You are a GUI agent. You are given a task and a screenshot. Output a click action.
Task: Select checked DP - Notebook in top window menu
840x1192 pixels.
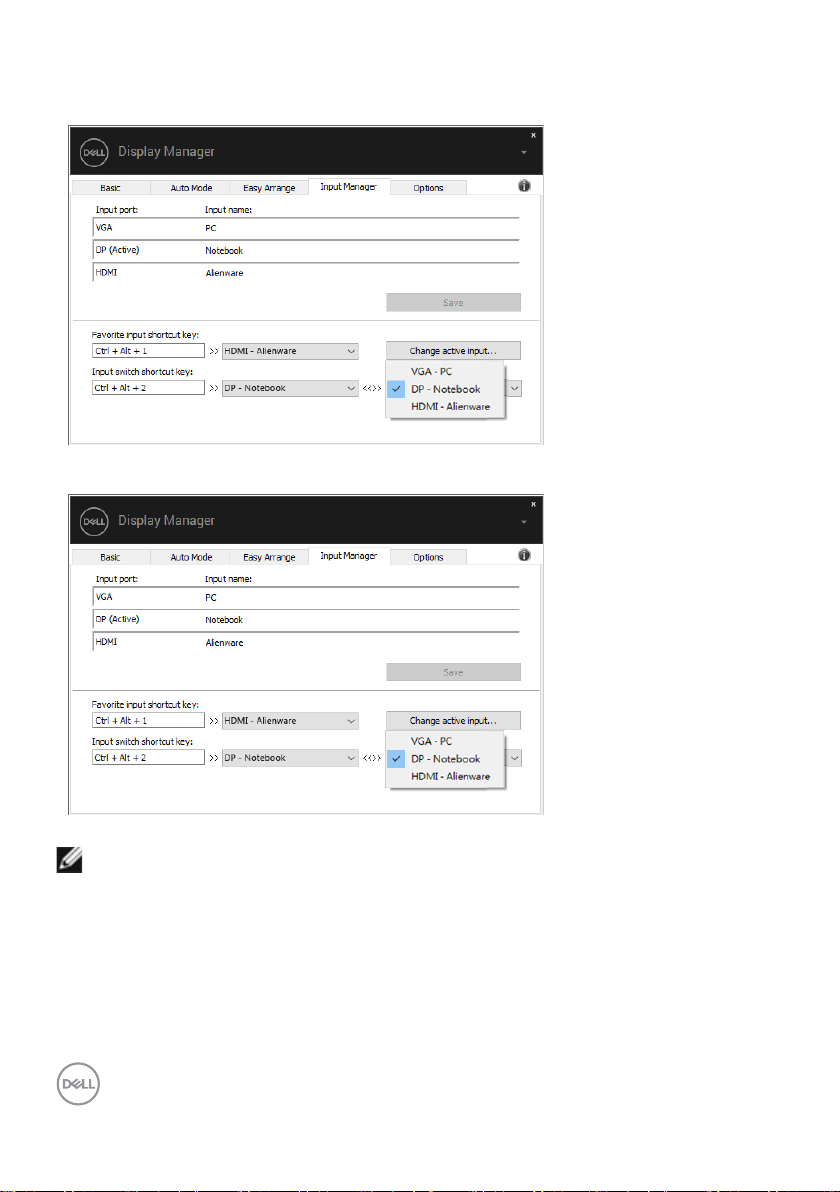click(x=446, y=389)
